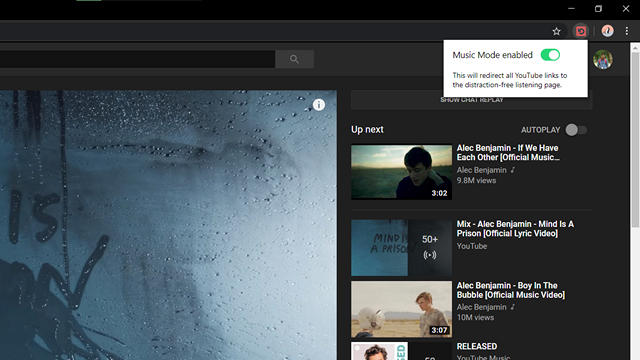Open the YouTube account avatar
The width and height of the screenshot is (640, 360).
point(603,60)
